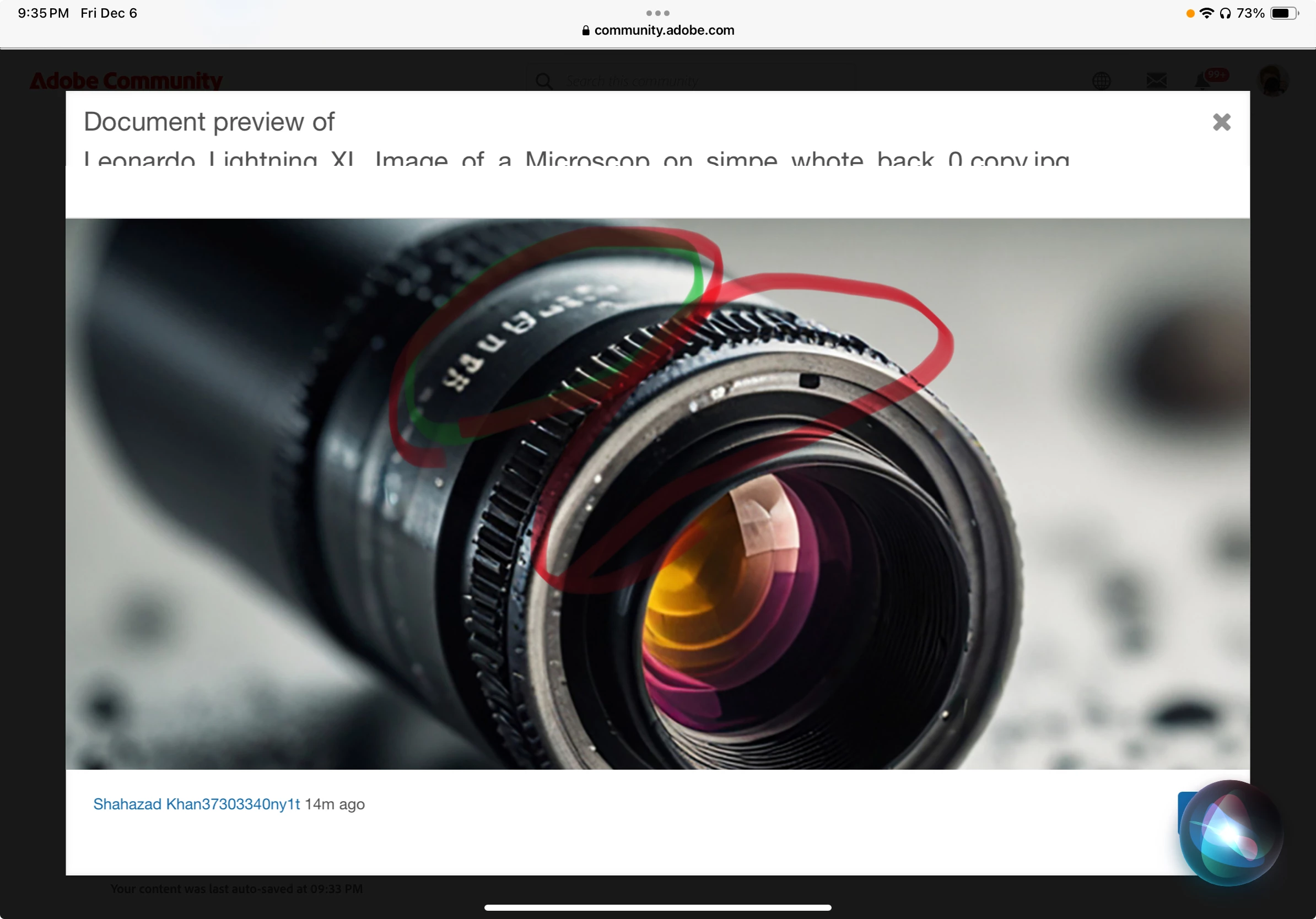The height and width of the screenshot is (919, 1316).
Task: Open the messages envelope icon
Action: click(x=1156, y=81)
